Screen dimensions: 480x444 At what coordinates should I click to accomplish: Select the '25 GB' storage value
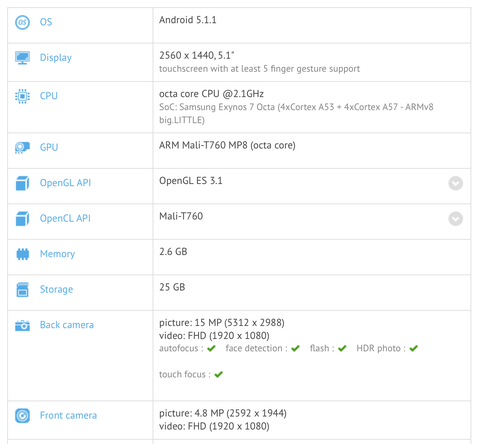[x=172, y=287]
